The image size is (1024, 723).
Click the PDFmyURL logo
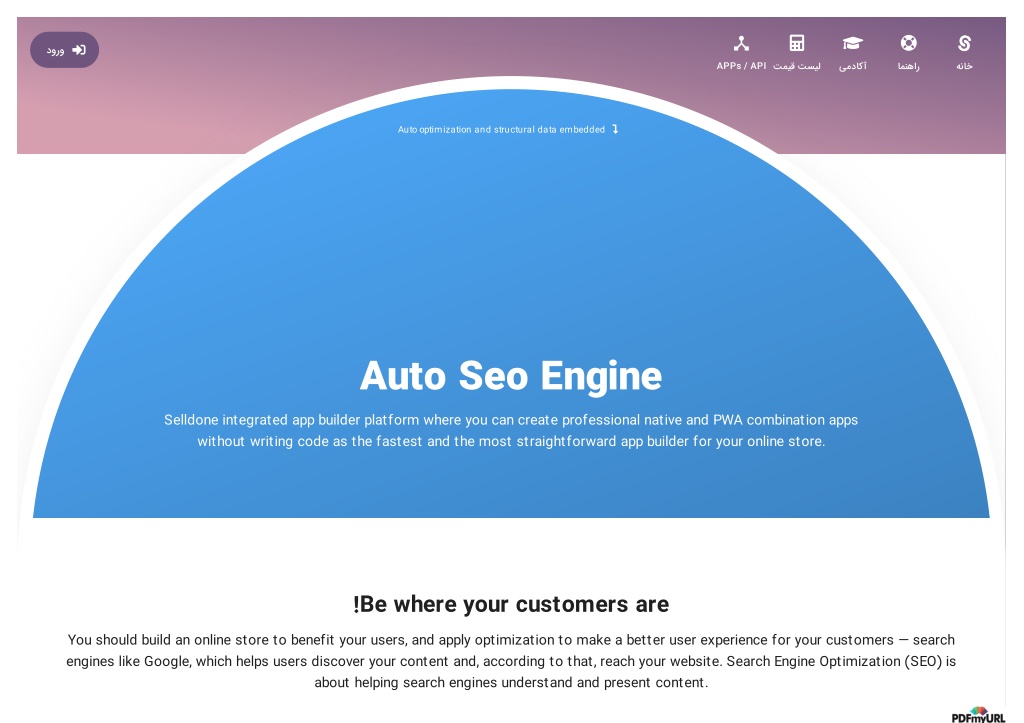978,715
